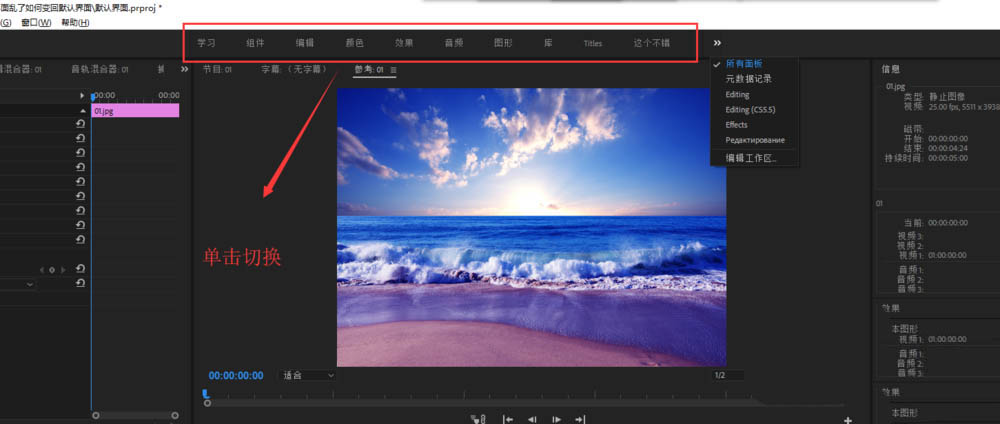This screenshot has width=1000, height=424.
Task: Click Go to In point icon
Action: coord(508,419)
